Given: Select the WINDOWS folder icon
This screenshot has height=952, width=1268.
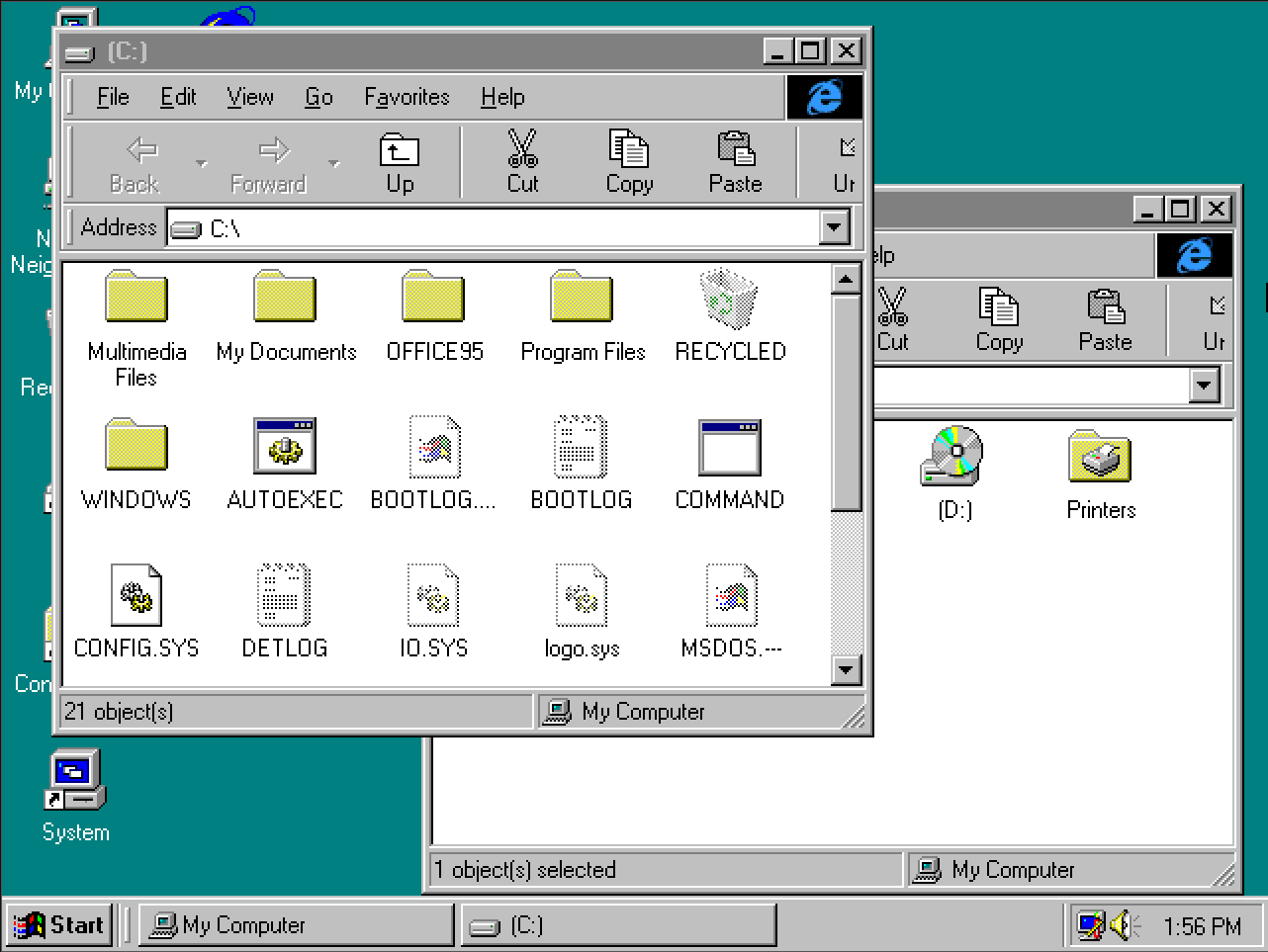Looking at the screenshot, I should pyautogui.click(x=136, y=447).
